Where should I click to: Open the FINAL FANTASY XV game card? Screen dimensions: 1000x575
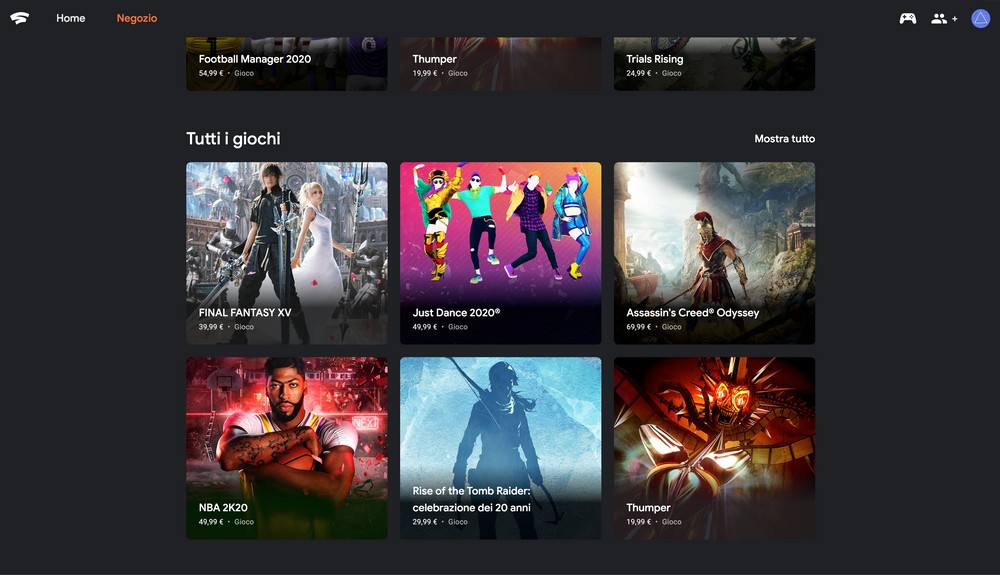pyautogui.click(x=286, y=253)
